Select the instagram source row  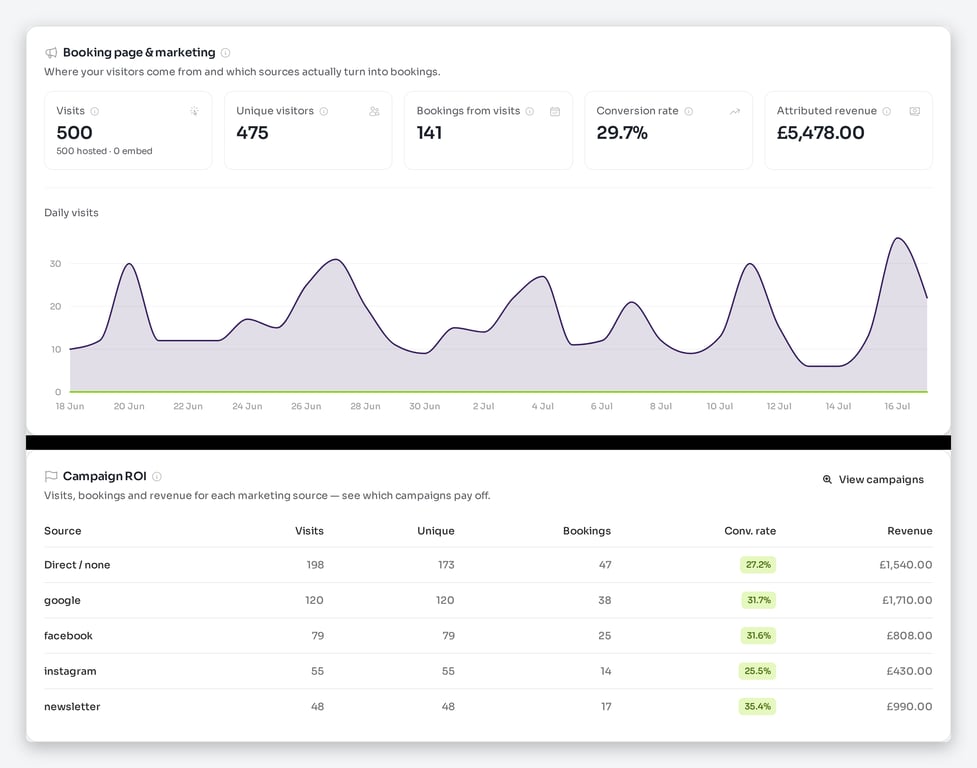click(488, 671)
